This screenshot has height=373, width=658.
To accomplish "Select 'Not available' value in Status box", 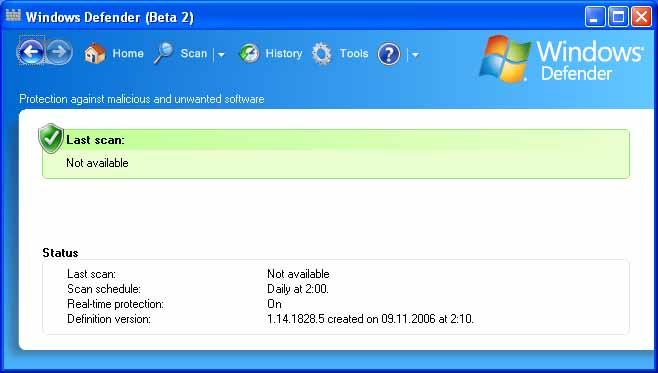I will (298, 274).
